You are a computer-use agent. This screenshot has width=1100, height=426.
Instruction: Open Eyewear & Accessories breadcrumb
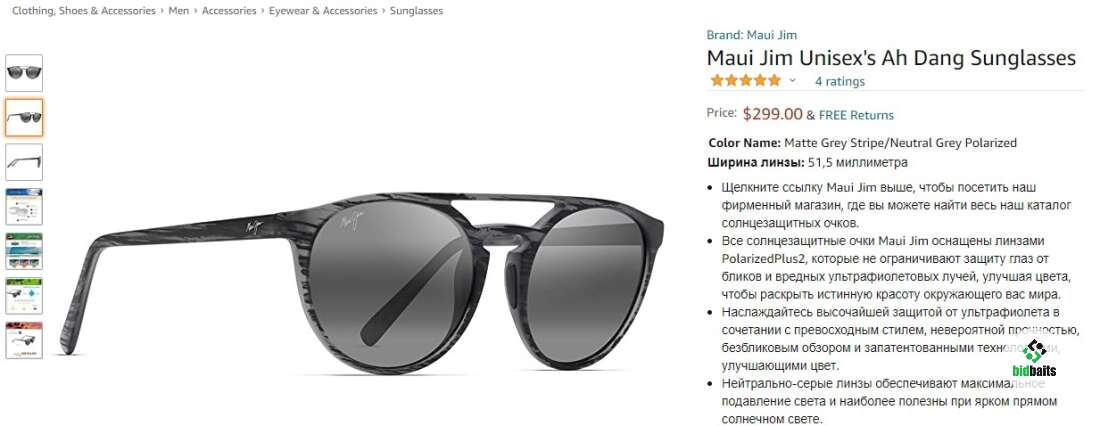tap(323, 11)
